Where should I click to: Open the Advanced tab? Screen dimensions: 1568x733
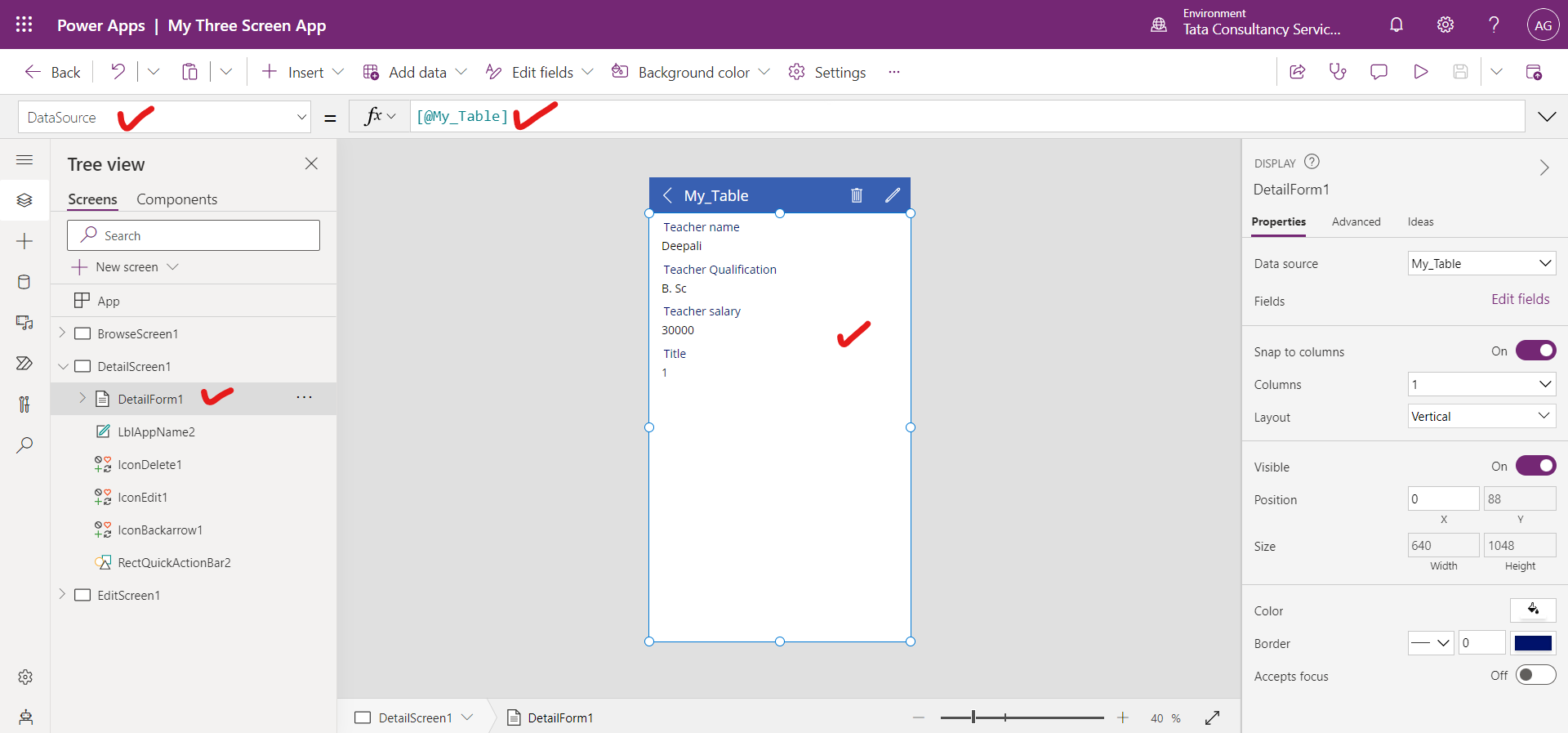tap(1356, 221)
